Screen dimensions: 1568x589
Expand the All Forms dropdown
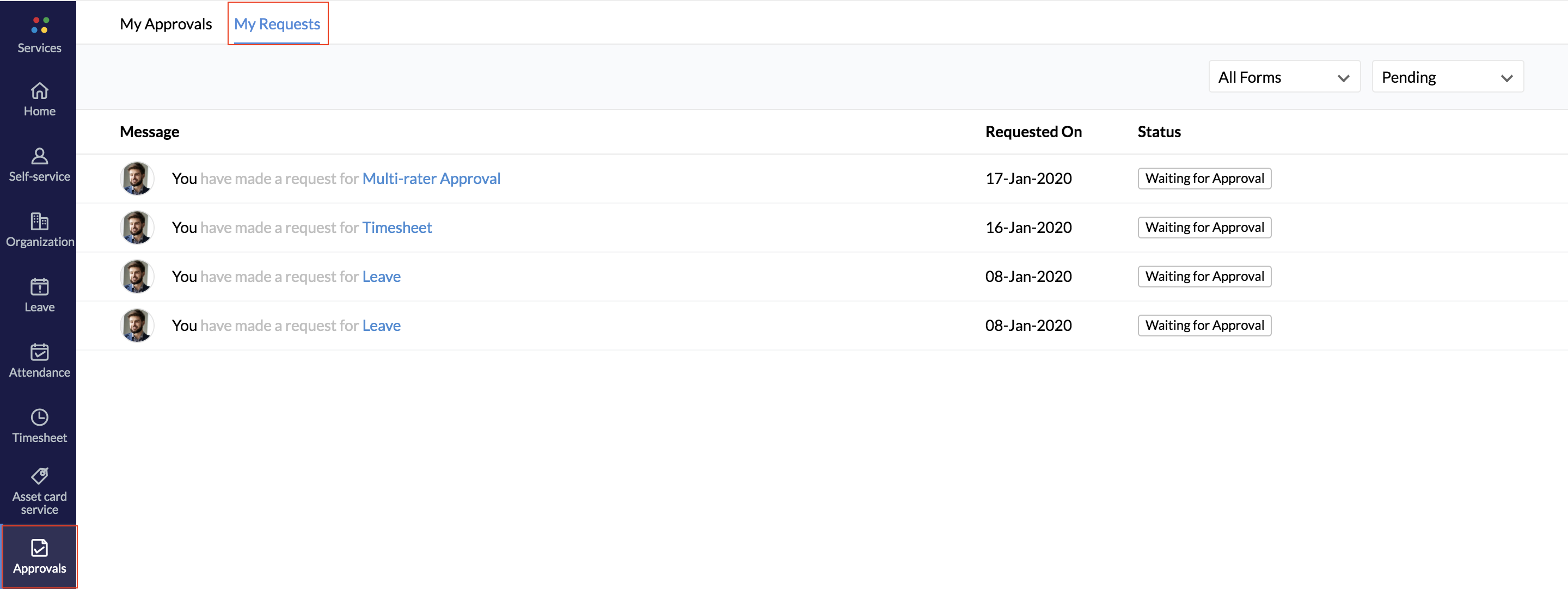[x=1284, y=77]
